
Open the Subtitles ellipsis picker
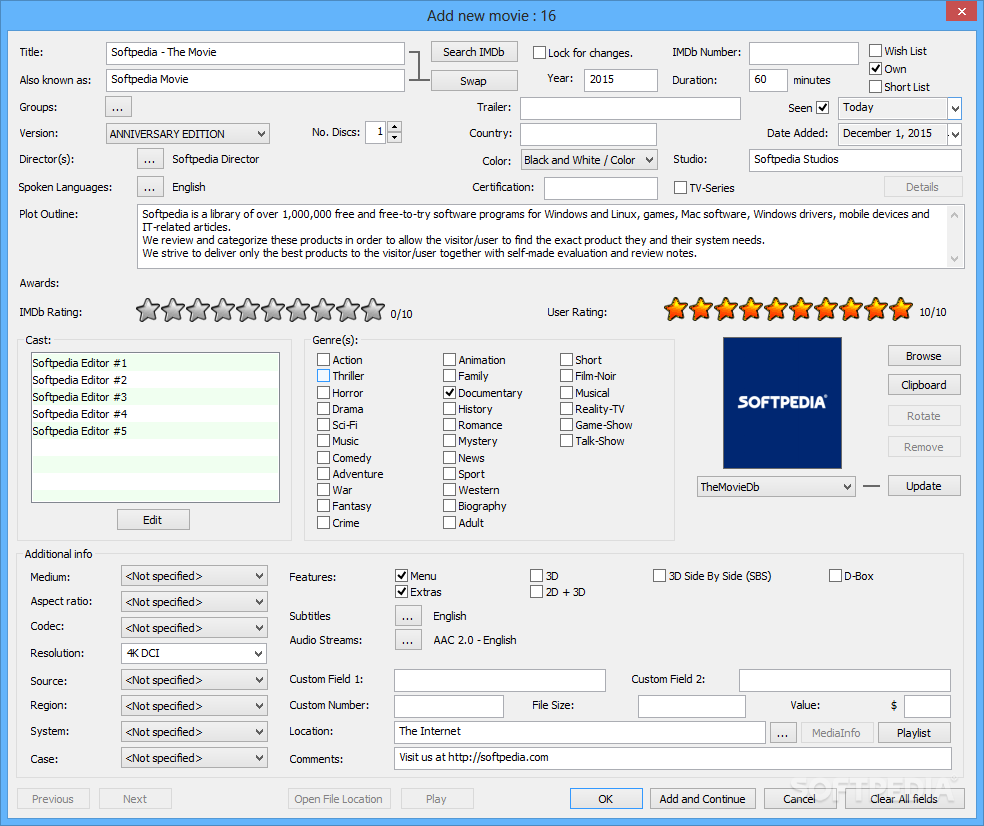[408, 616]
